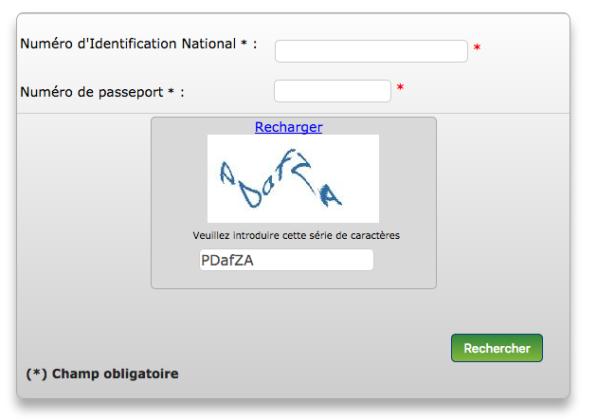Focus the Numéro de passeport text box
The image size is (597, 420).
point(332,91)
